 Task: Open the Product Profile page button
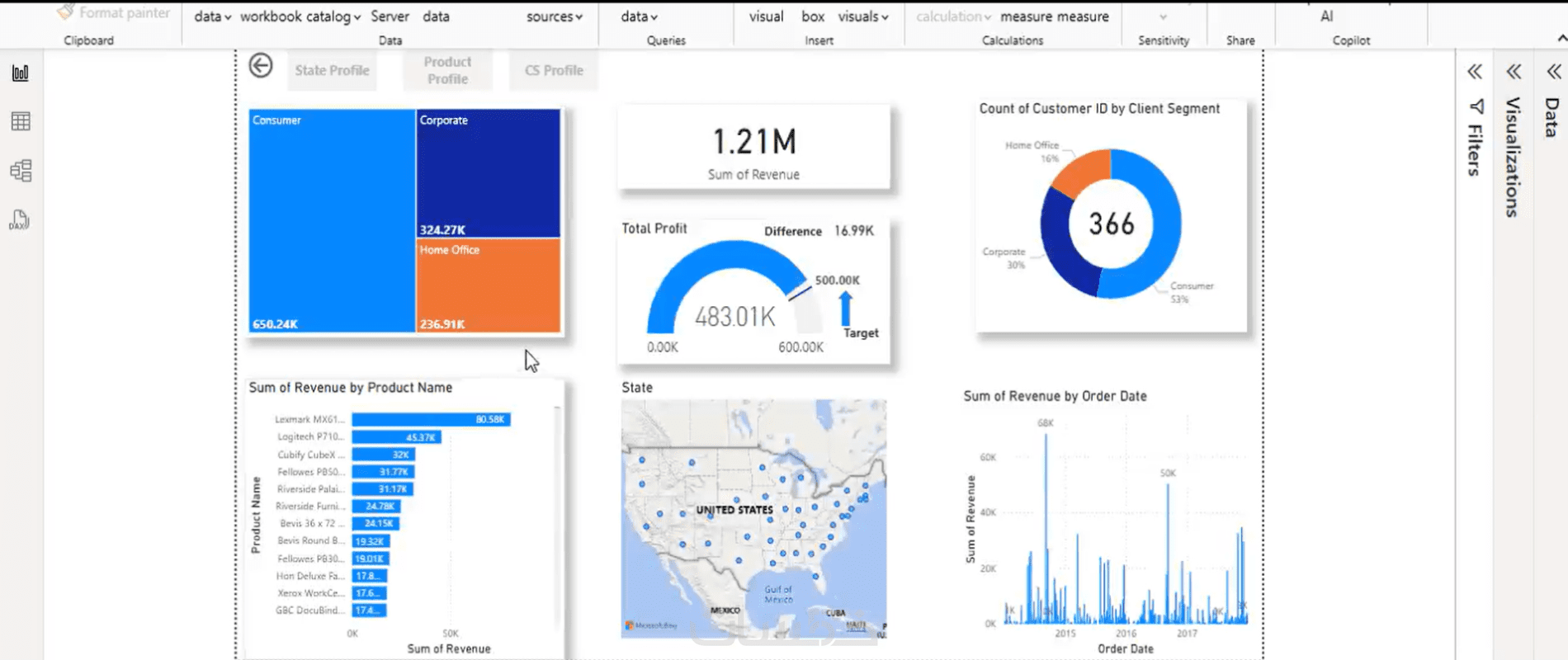pos(447,70)
